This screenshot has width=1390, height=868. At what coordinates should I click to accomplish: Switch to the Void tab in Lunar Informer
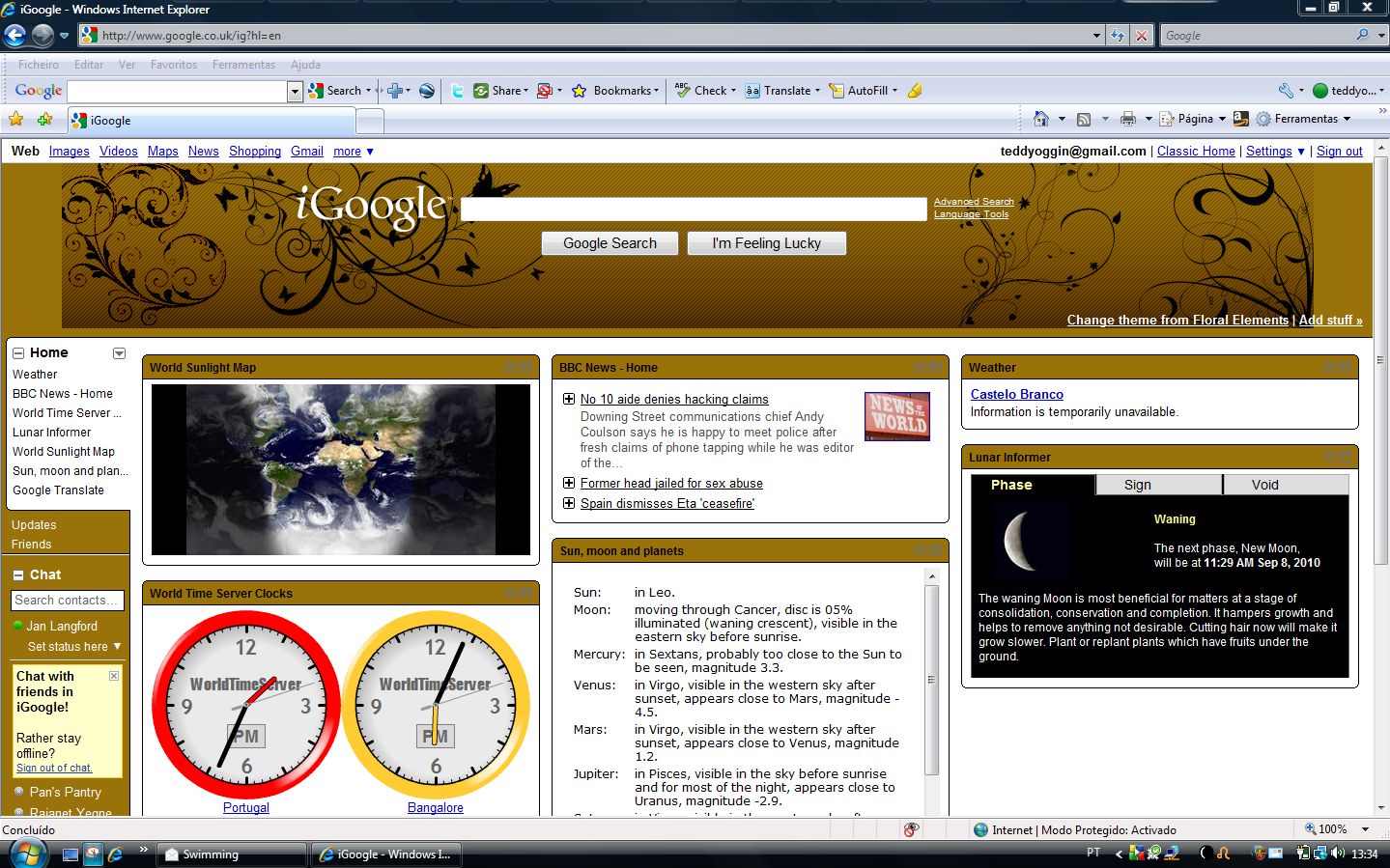click(1286, 485)
